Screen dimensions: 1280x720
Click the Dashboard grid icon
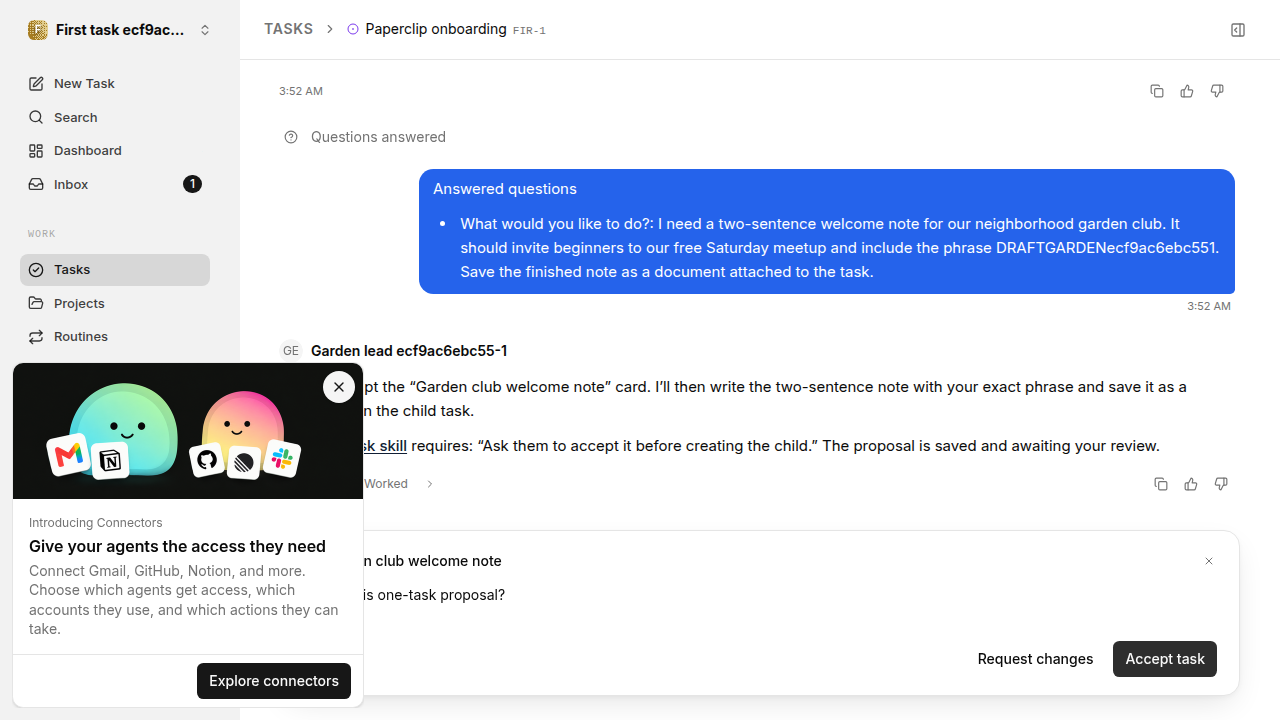coord(36,151)
